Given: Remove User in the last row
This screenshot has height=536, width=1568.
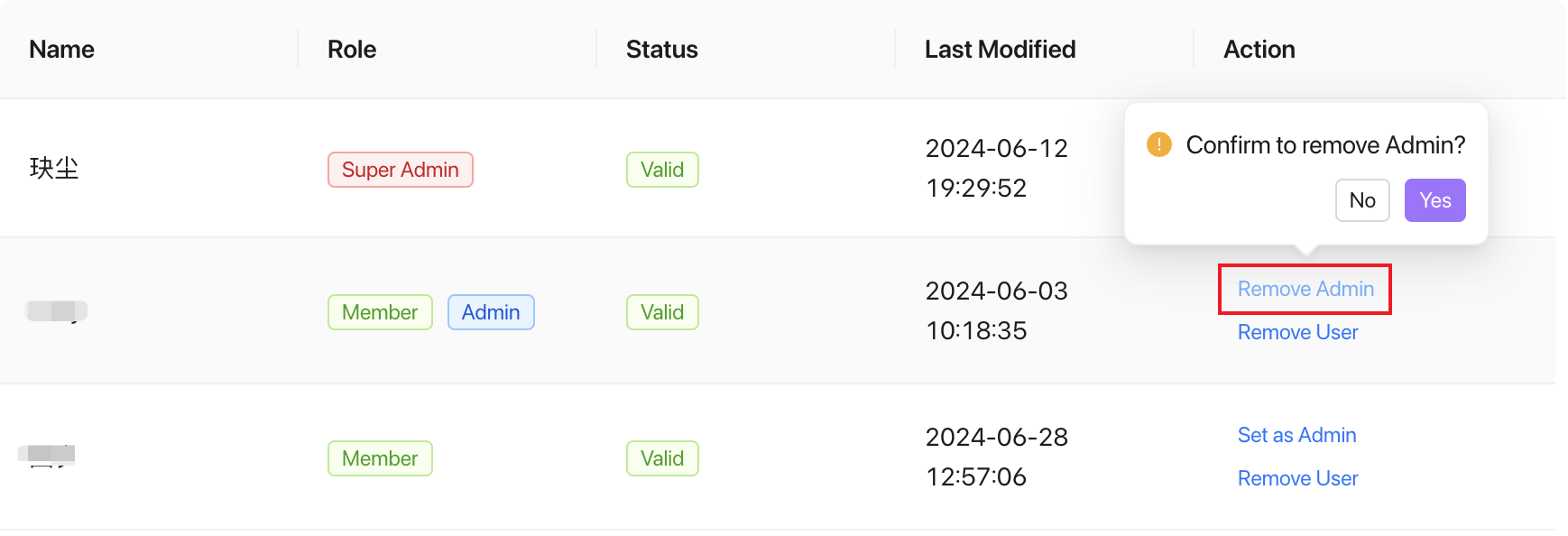Looking at the screenshot, I should click(x=1297, y=478).
